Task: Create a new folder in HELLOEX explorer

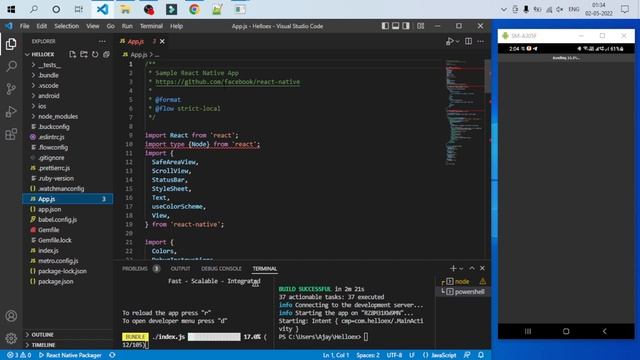Action: [84, 54]
